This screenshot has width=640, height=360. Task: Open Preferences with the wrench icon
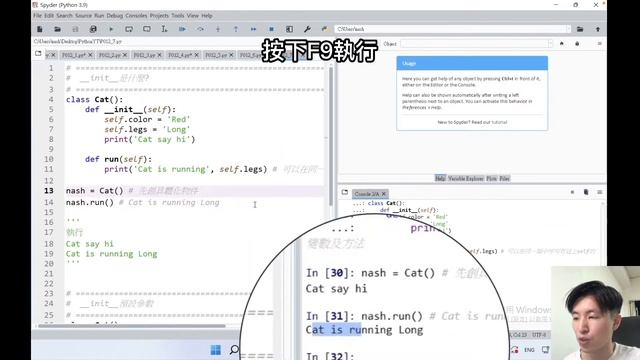click(x=307, y=29)
